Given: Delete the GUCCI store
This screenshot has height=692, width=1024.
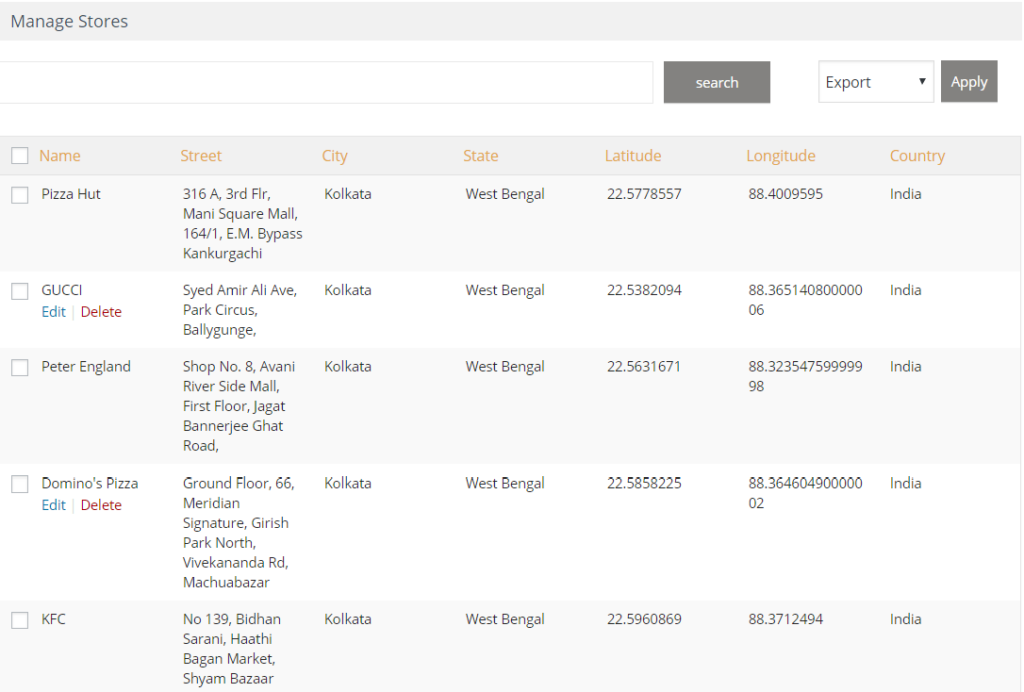Looking at the screenshot, I should tap(101, 312).
